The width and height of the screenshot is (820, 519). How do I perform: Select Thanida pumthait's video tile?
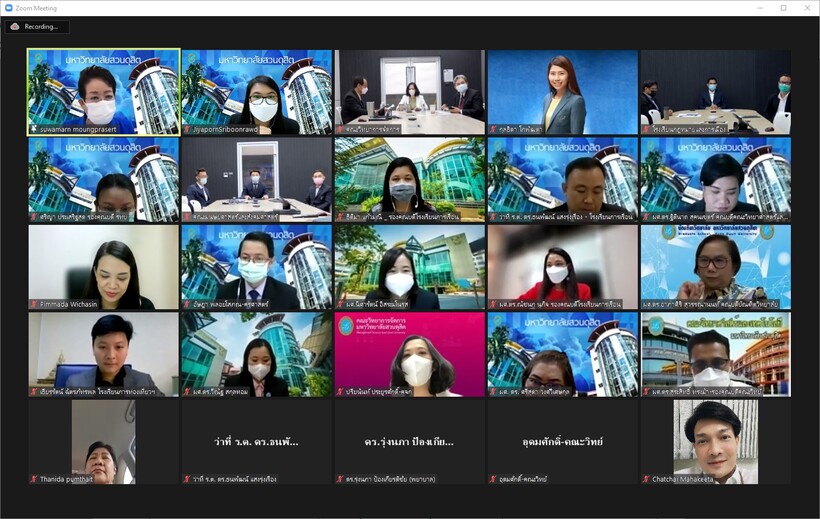(103, 440)
